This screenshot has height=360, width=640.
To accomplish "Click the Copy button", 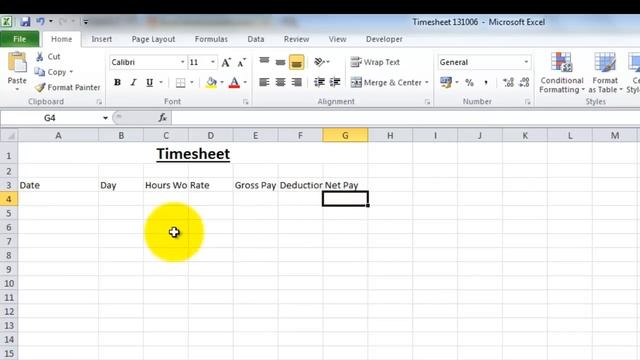I will tap(51, 72).
